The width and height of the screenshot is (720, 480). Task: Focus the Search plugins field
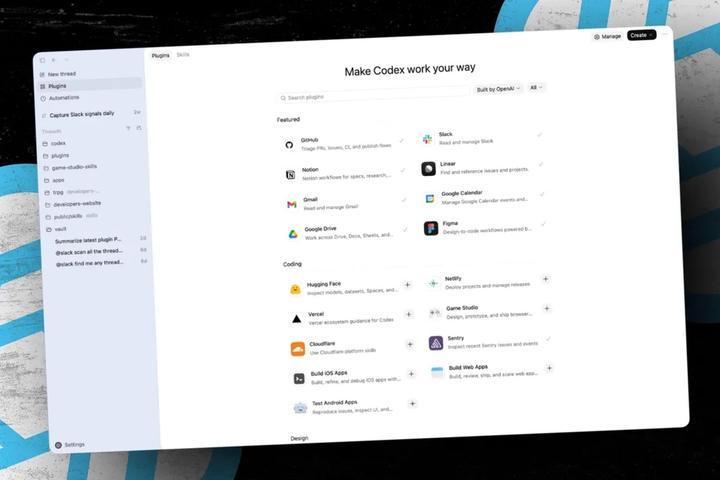[x=373, y=95]
